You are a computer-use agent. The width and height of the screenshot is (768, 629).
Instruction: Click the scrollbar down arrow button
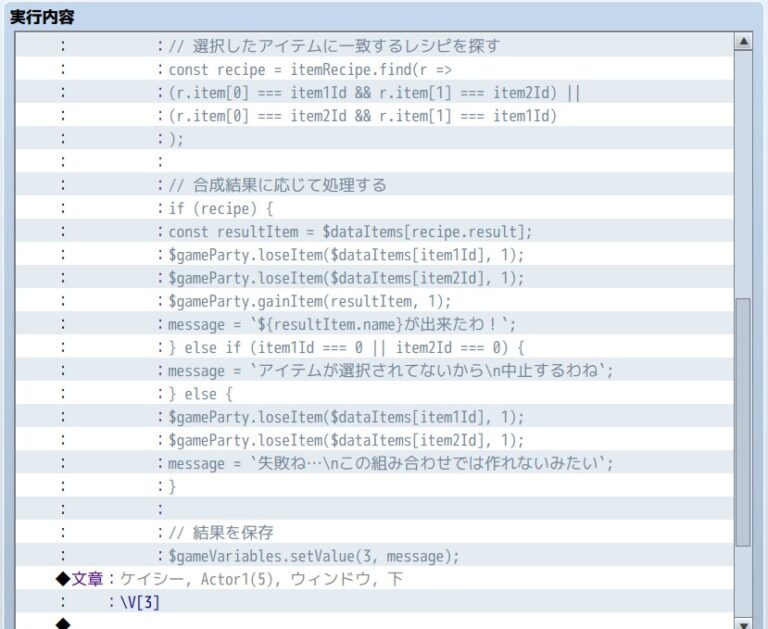point(742,622)
